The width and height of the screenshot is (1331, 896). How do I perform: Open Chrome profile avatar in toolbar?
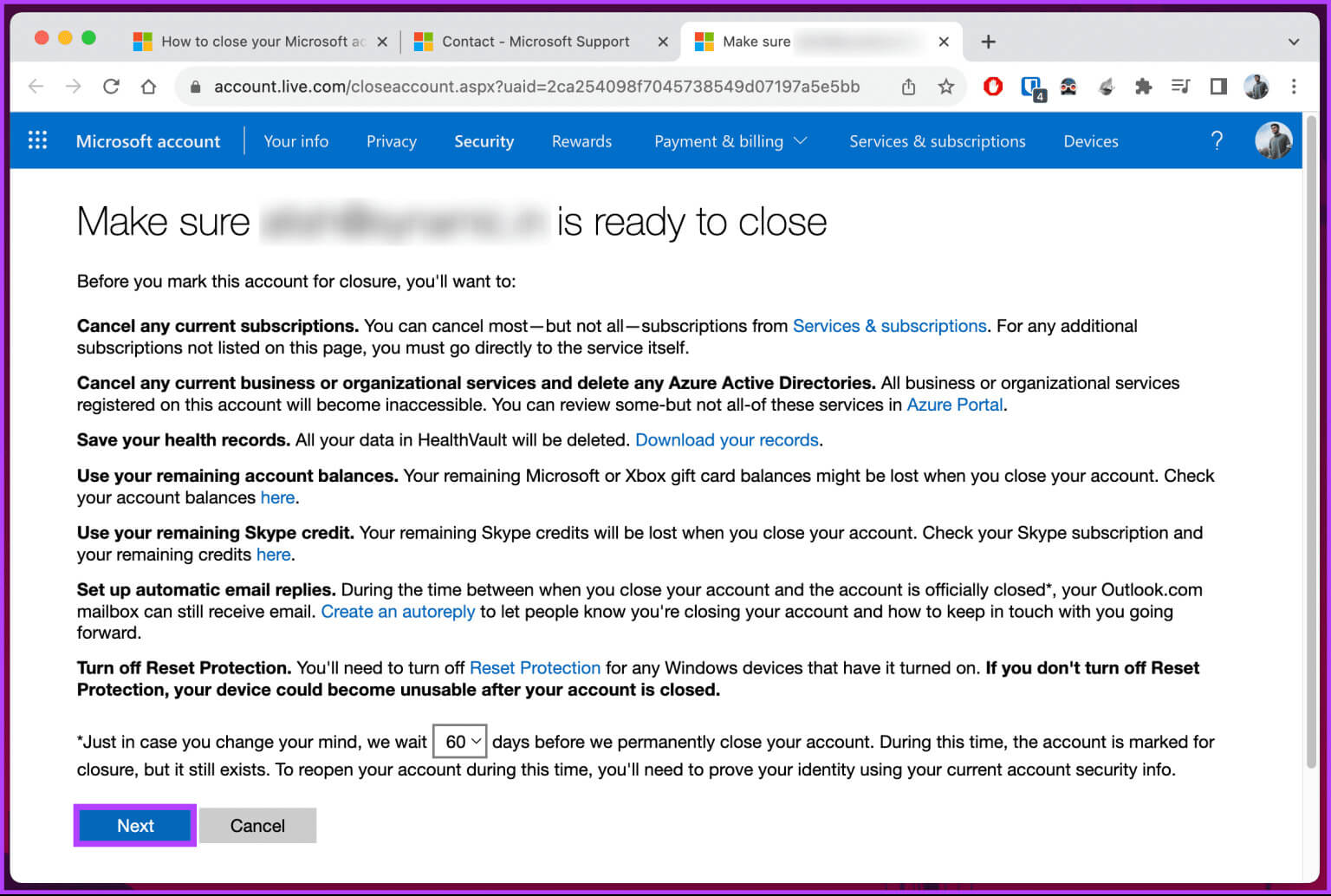(1256, 87)
